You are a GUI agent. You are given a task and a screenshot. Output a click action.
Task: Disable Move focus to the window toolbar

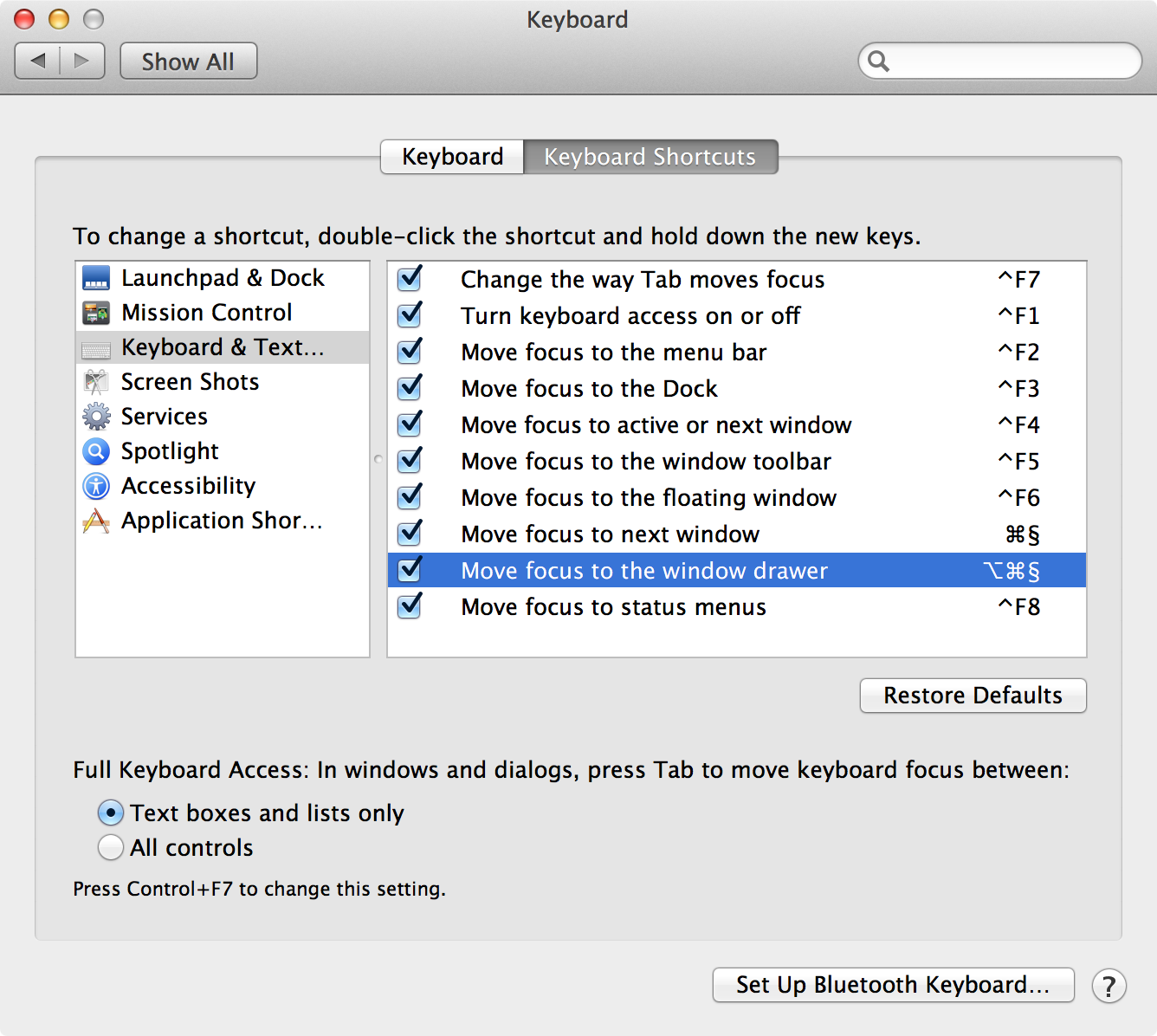[x=410, y=461]
